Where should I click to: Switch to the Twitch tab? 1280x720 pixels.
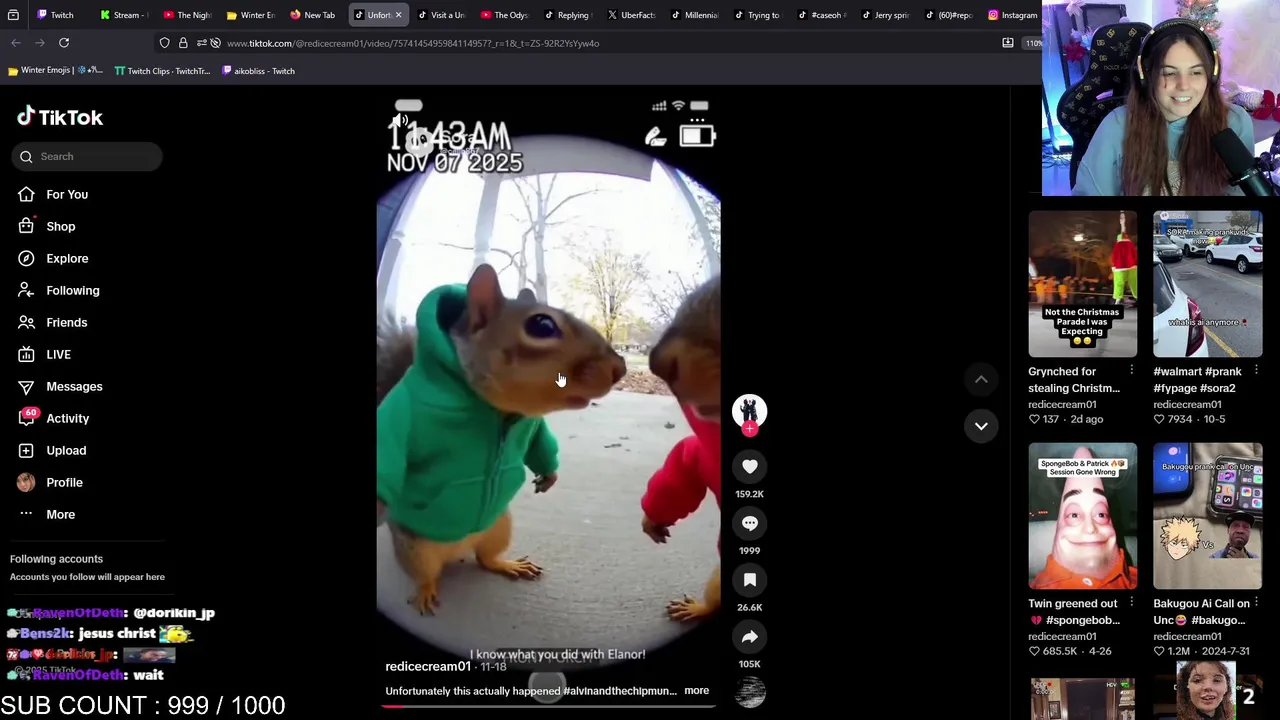pyautogui.click(x=55, y=15)
